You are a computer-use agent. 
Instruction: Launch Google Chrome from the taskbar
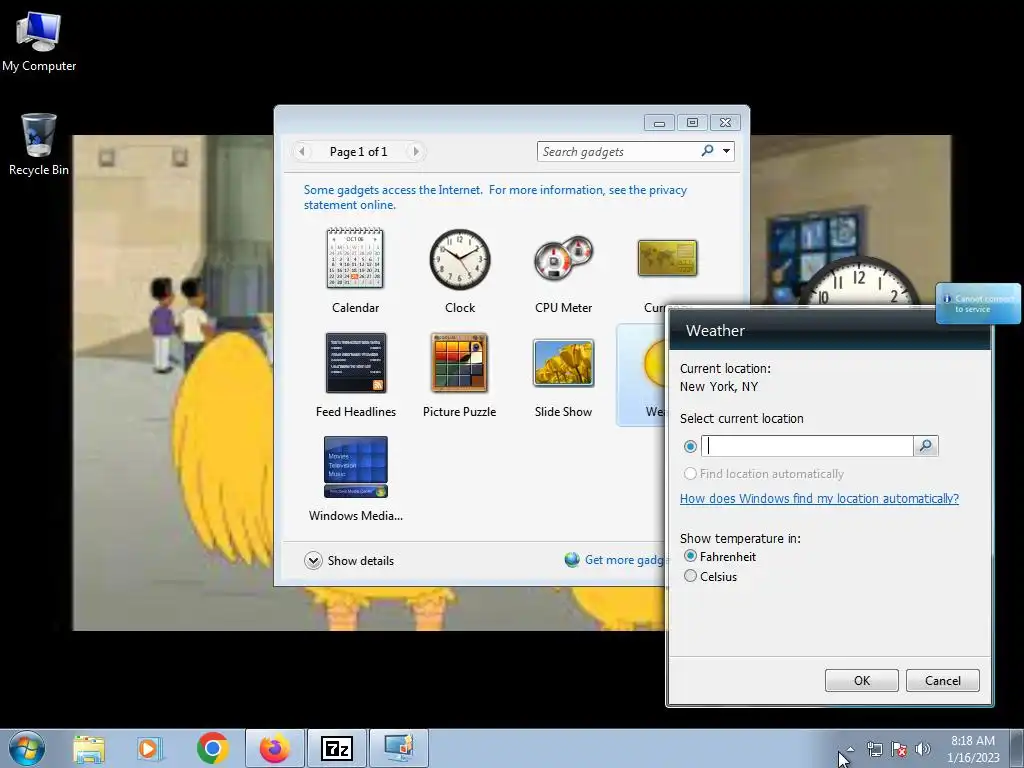[212, 748]
